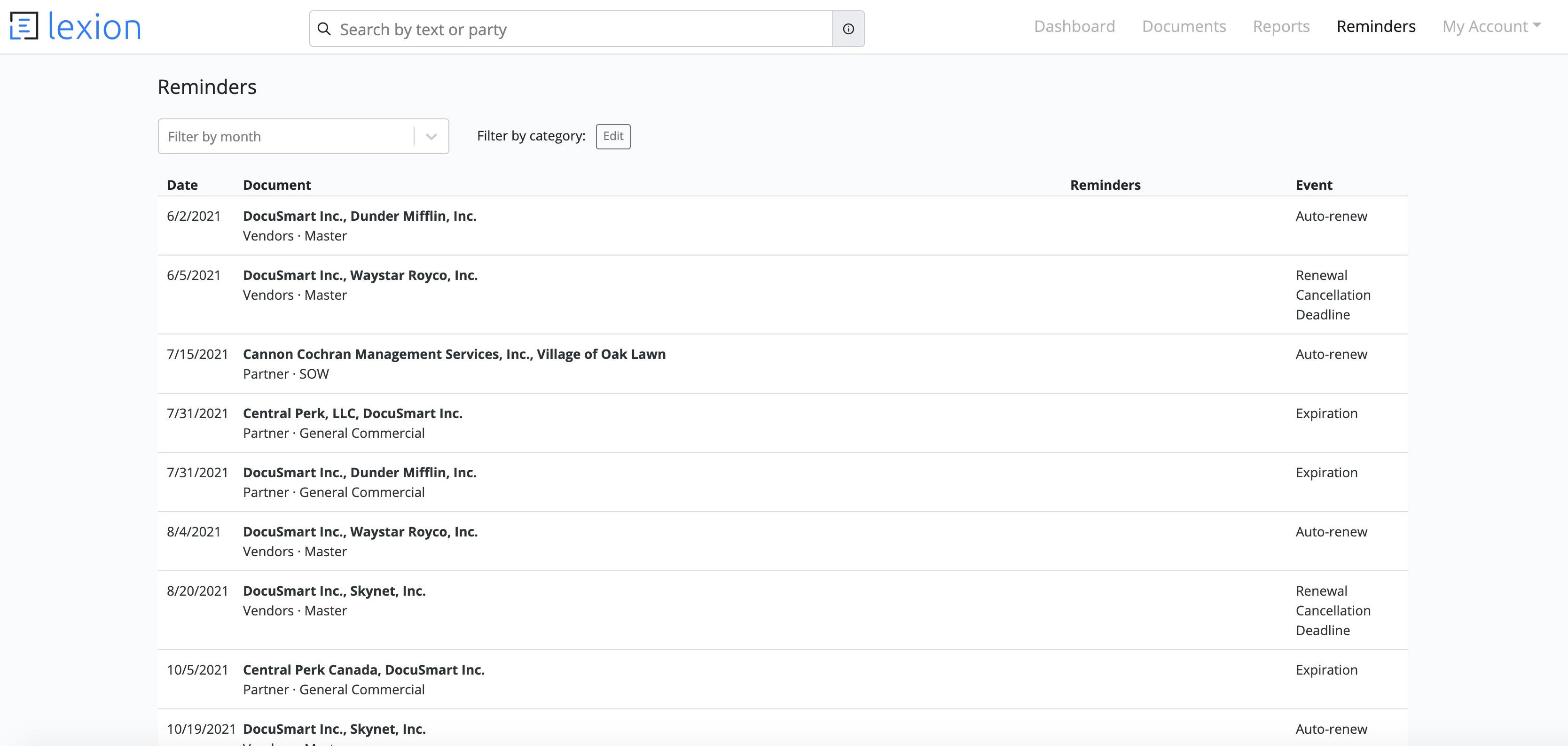Click the Lexion logo icon
This screenshot has height=746, width=1568.
tap(24, 26)
